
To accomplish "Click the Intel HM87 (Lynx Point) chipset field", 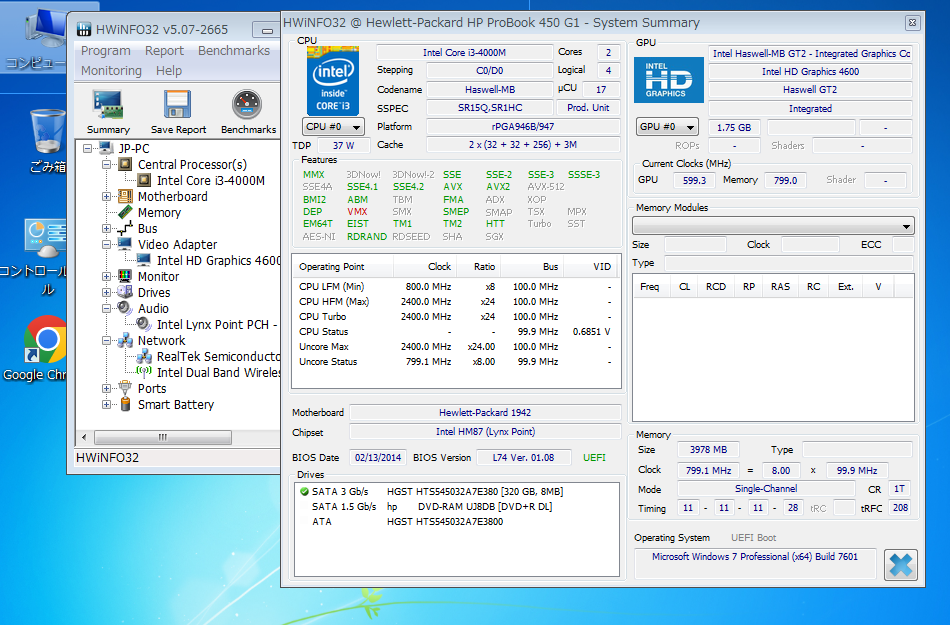I will click(x=485, y=432).
